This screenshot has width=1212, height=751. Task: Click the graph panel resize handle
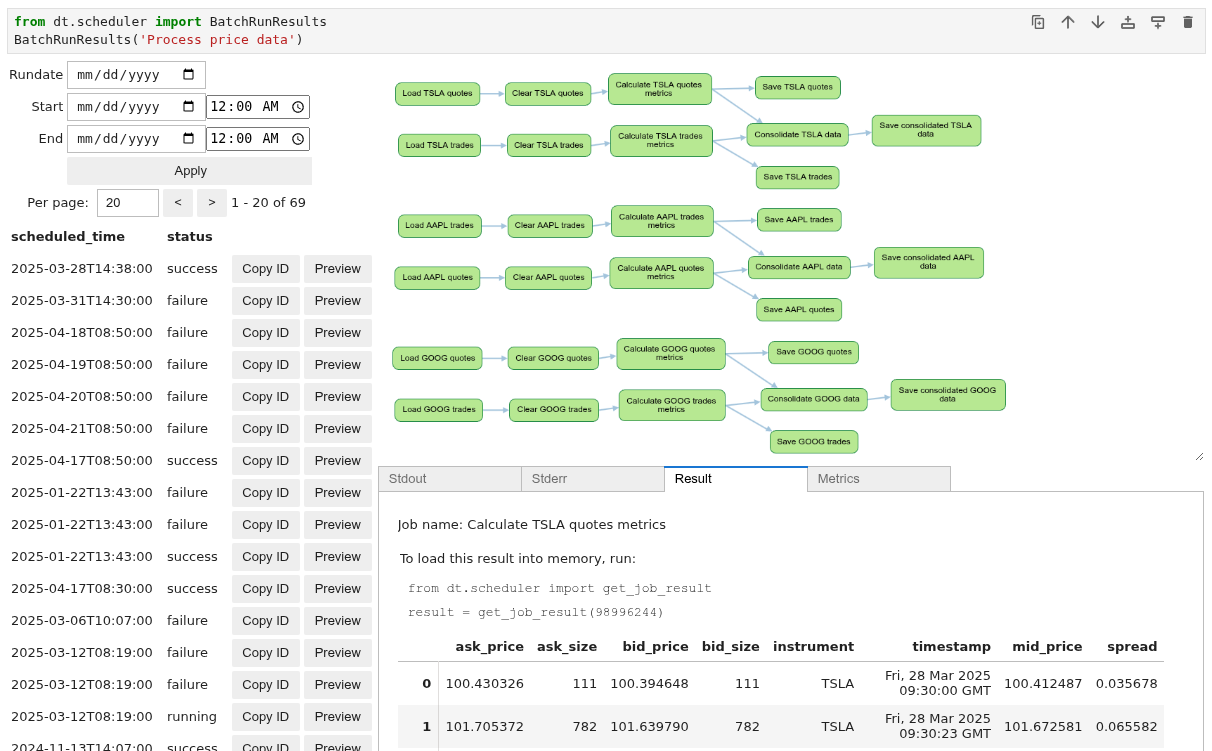tap(1199, 456)
